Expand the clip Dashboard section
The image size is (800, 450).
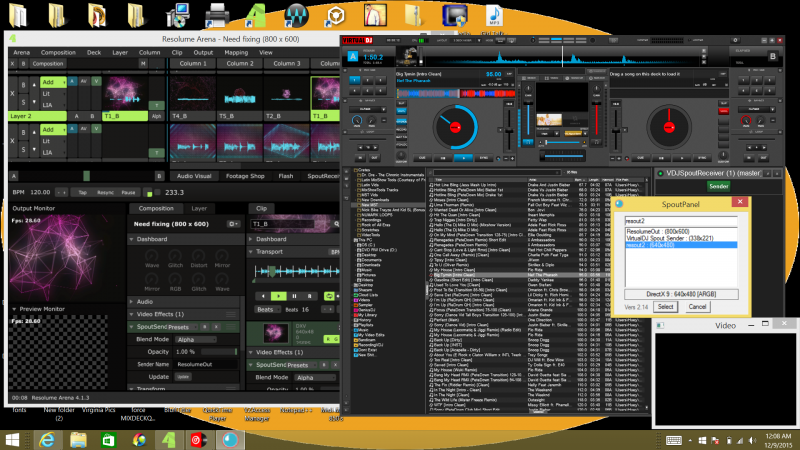coord(251,239)
